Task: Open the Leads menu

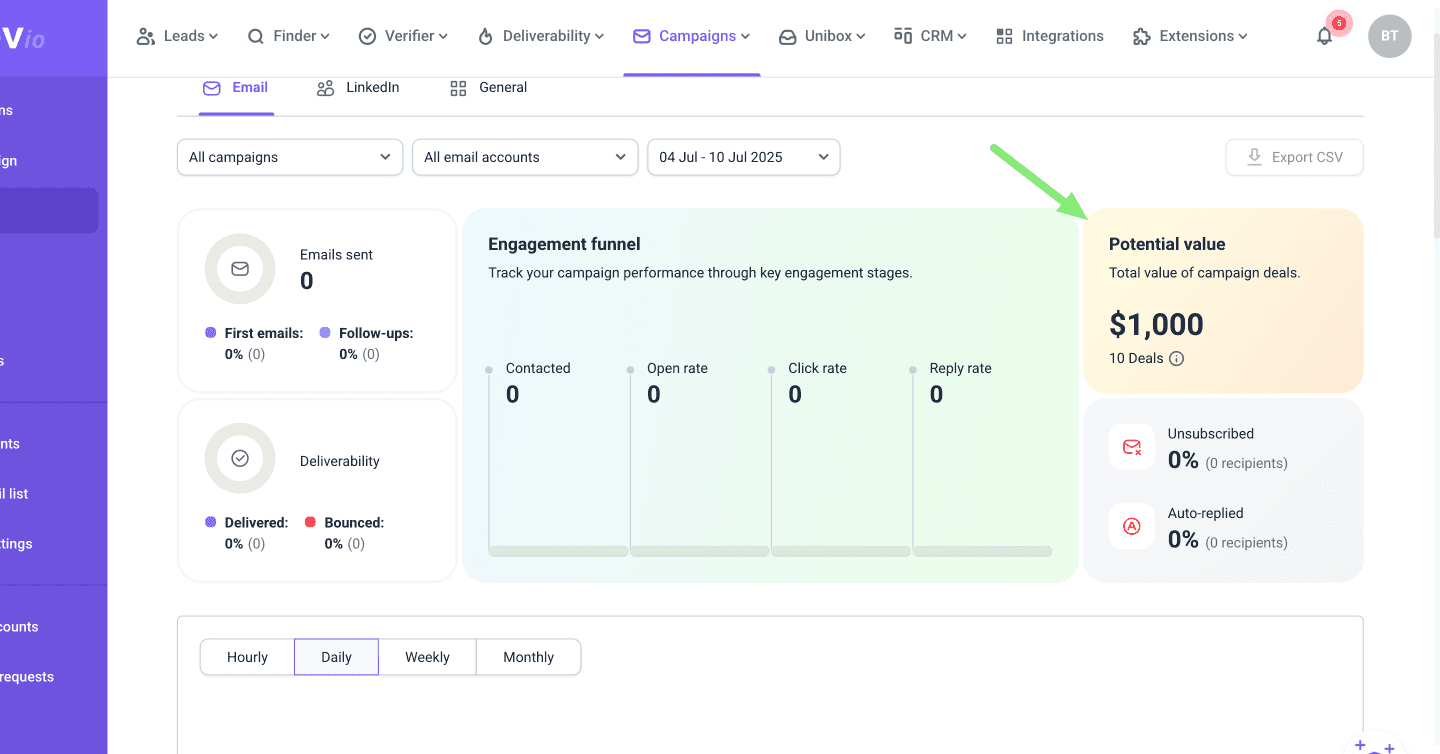Action: point(177,36)
